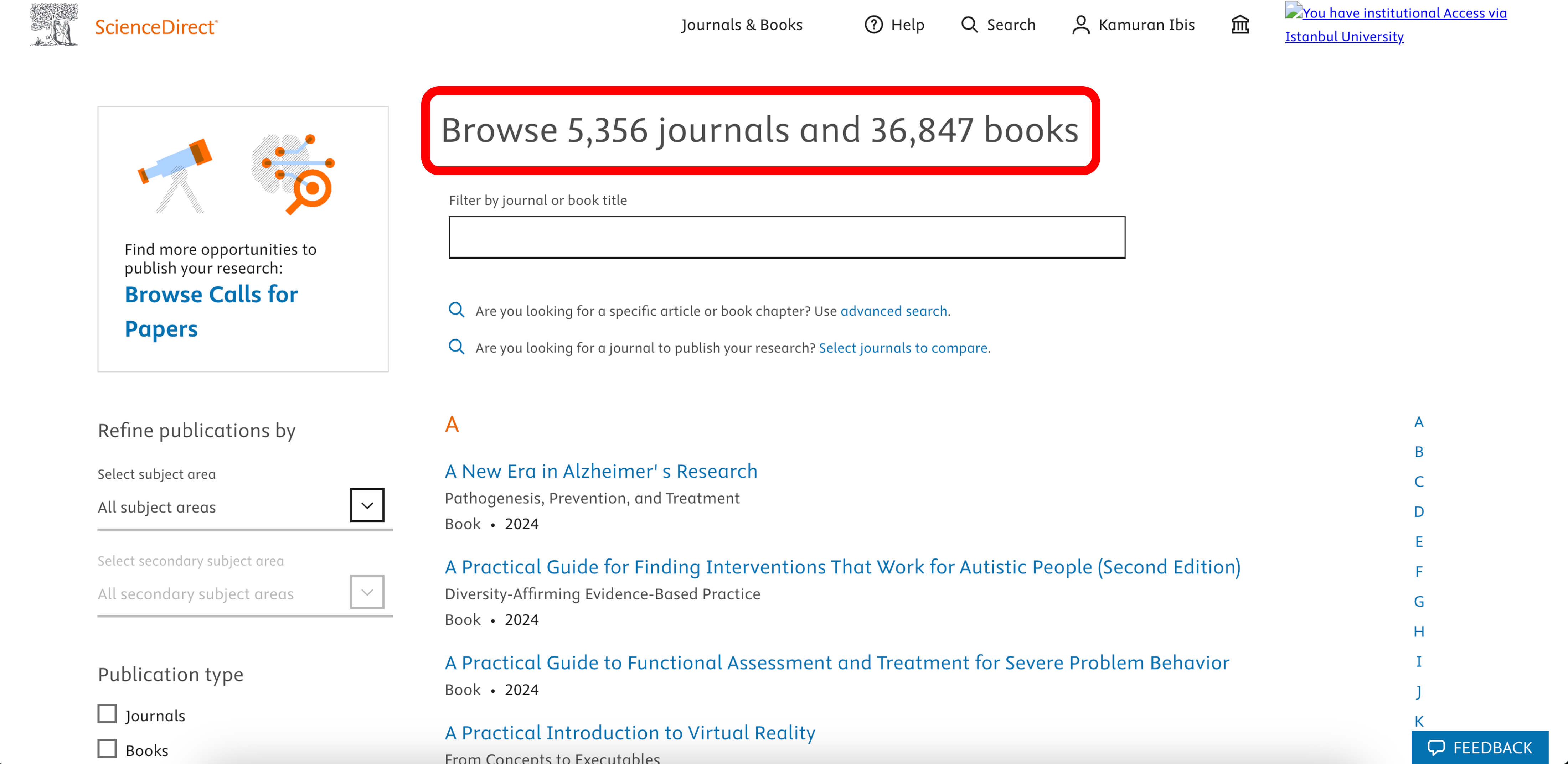Screen dimensions: 1568x764
Task: Jump to letter B in index
Action: click(x=1419, y=451)
